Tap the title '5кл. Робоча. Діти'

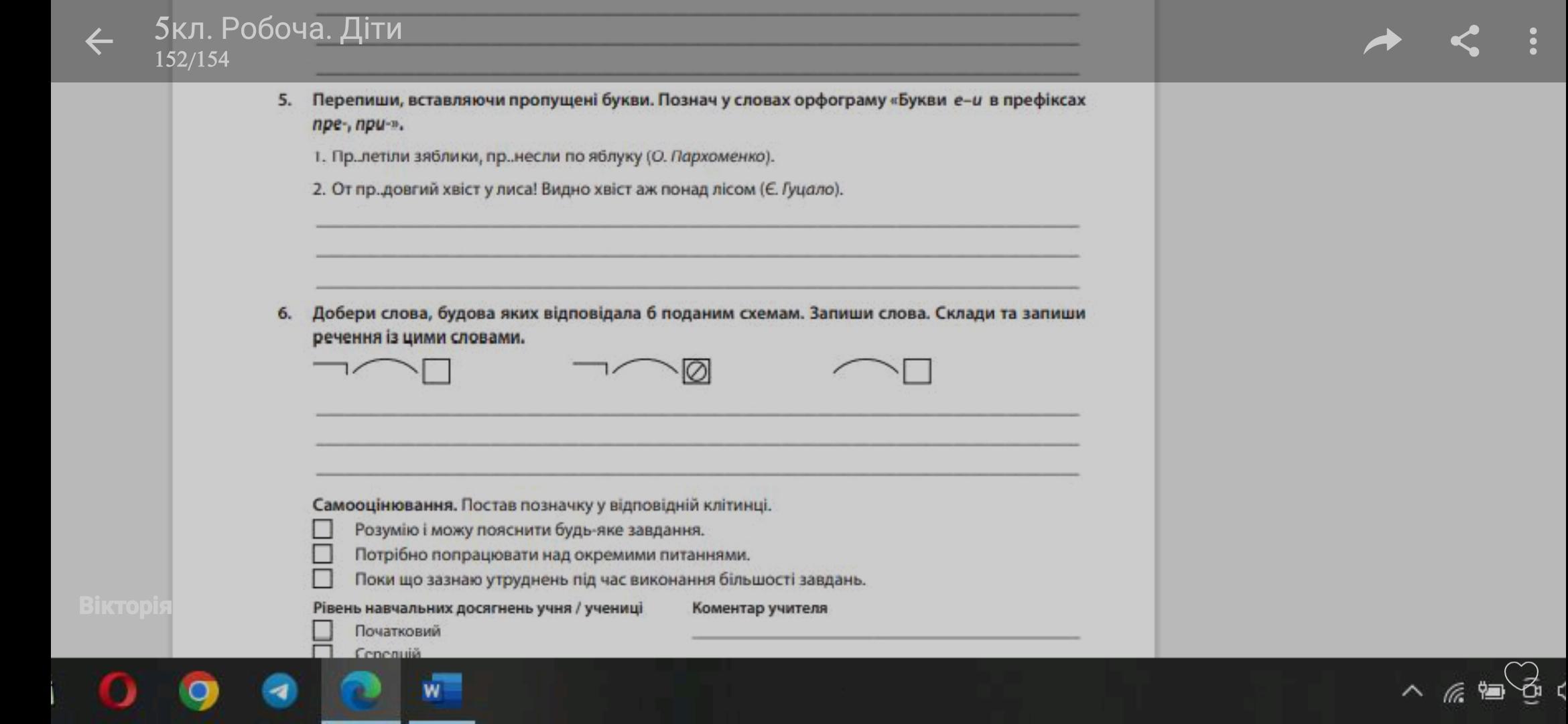tap(278, 28)
